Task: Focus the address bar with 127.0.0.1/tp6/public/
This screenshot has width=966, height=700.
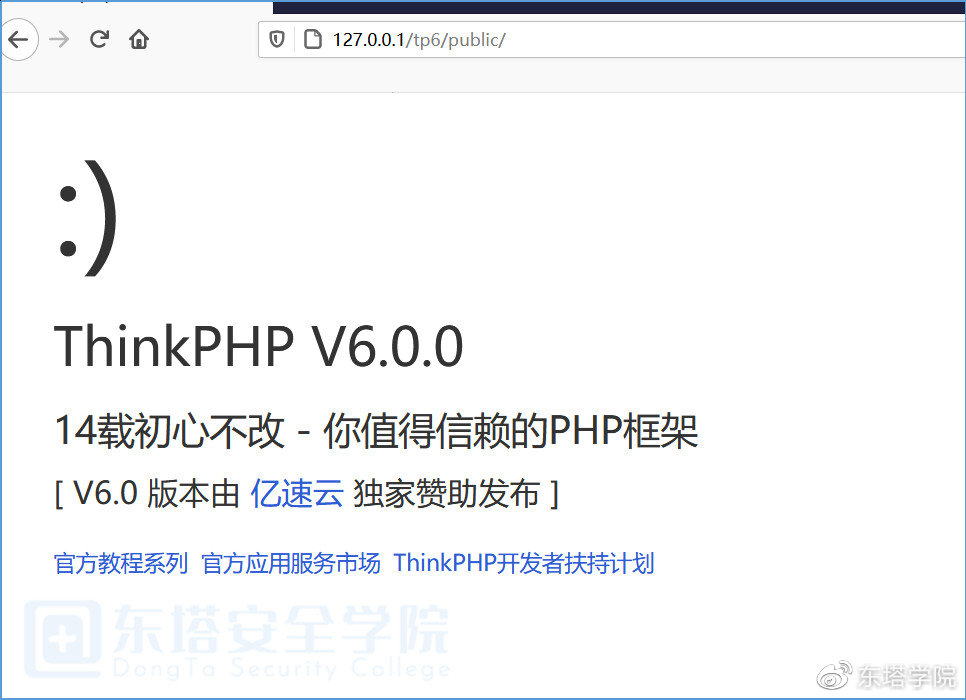Action: pos(612,39)
